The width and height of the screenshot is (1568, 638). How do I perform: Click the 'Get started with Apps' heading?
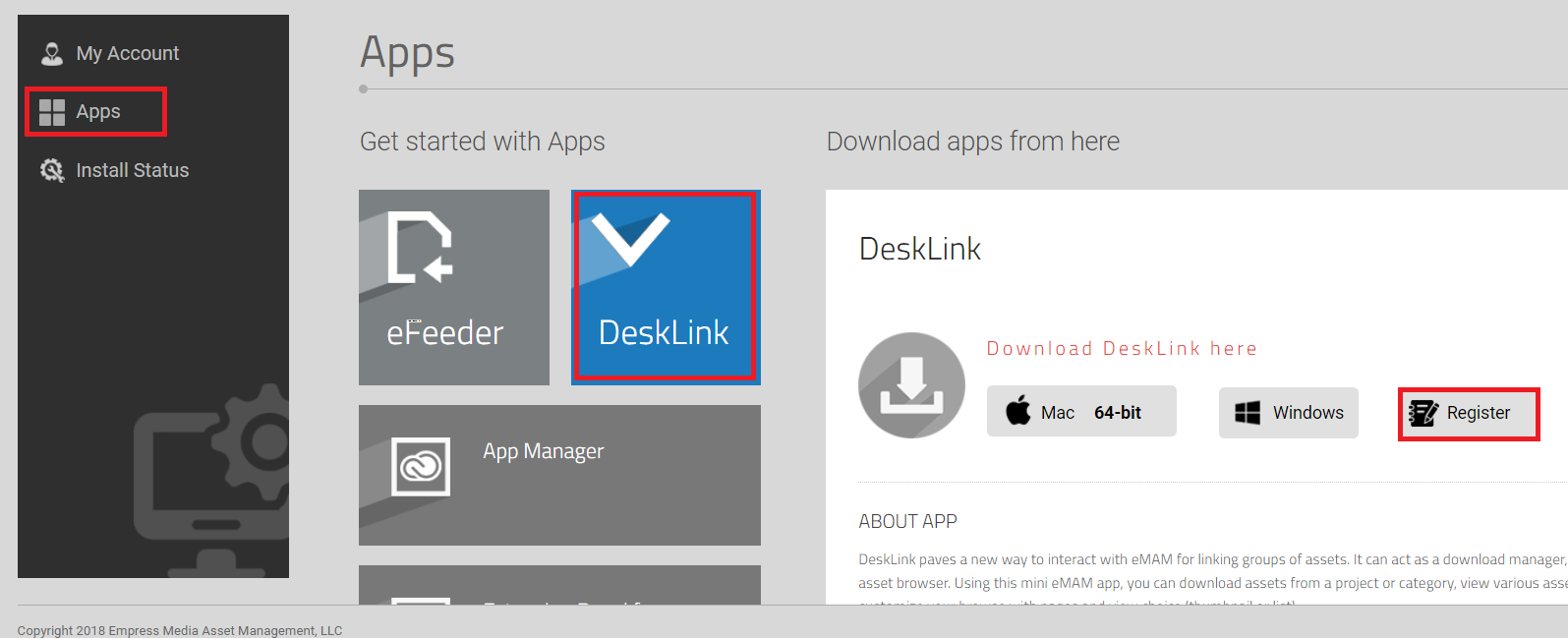pyautogui.click(x=483, y=142)
